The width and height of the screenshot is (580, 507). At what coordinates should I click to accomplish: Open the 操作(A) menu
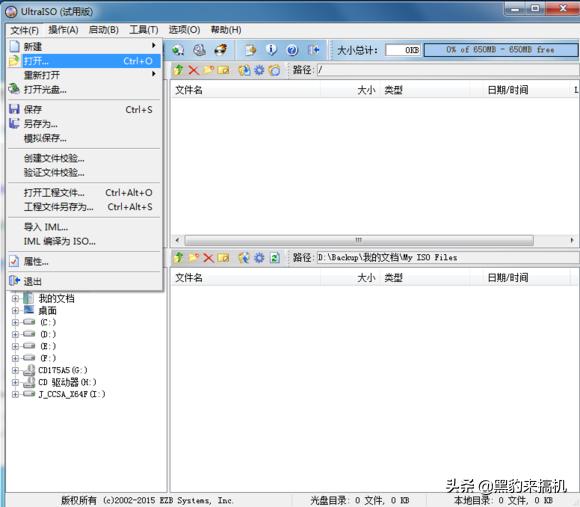point(63,30)
